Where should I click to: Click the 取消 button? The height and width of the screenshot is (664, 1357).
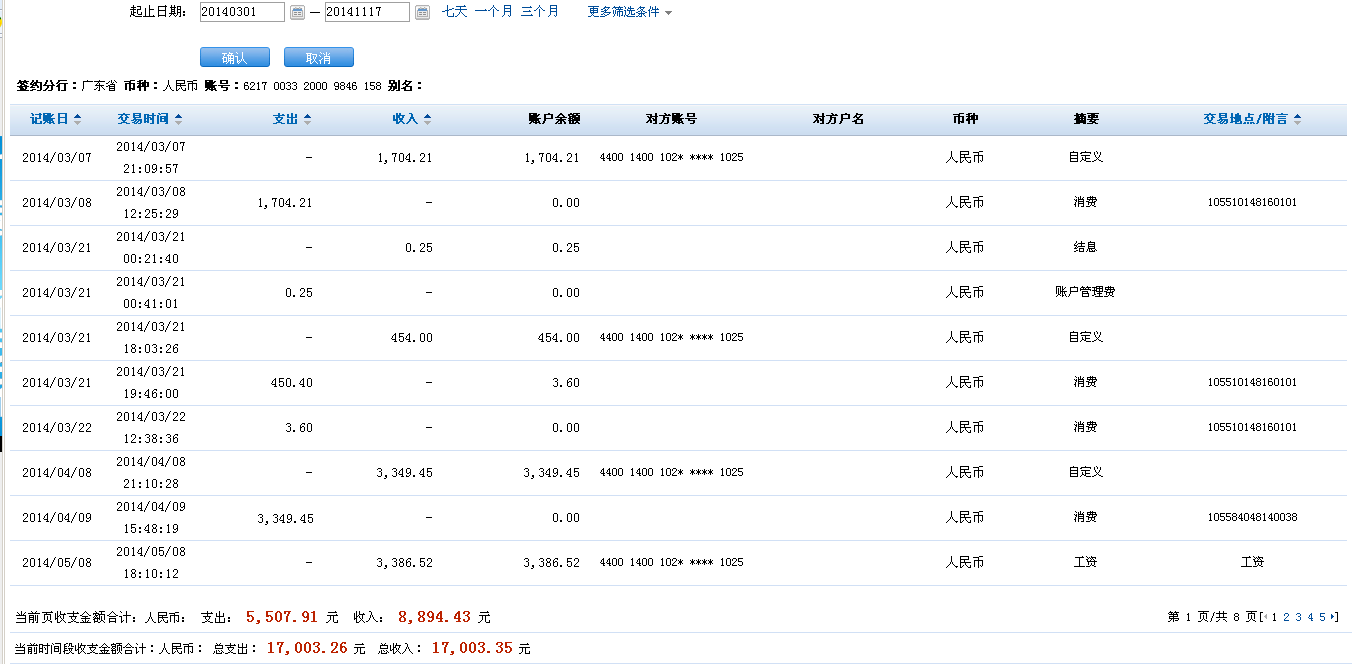[318, 58]
